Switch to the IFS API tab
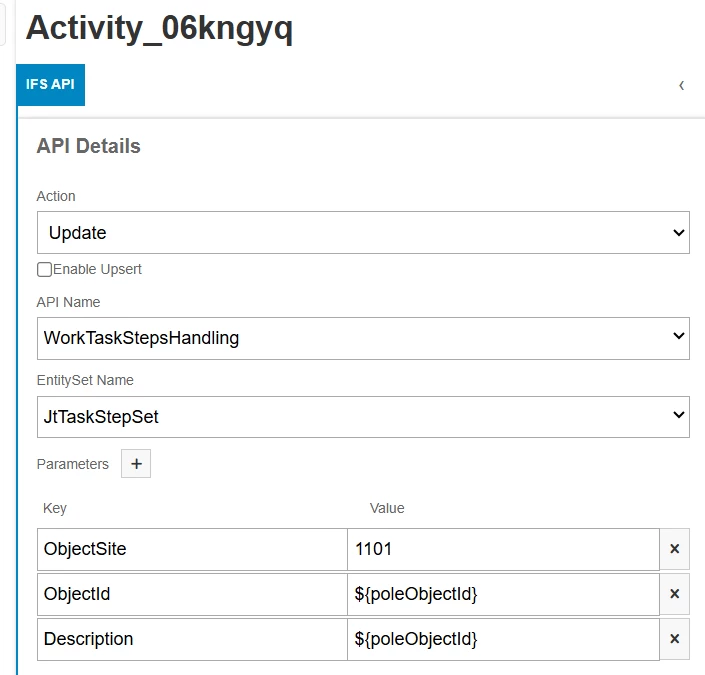Screen dimensions: 705x675 tap(50, 85)
